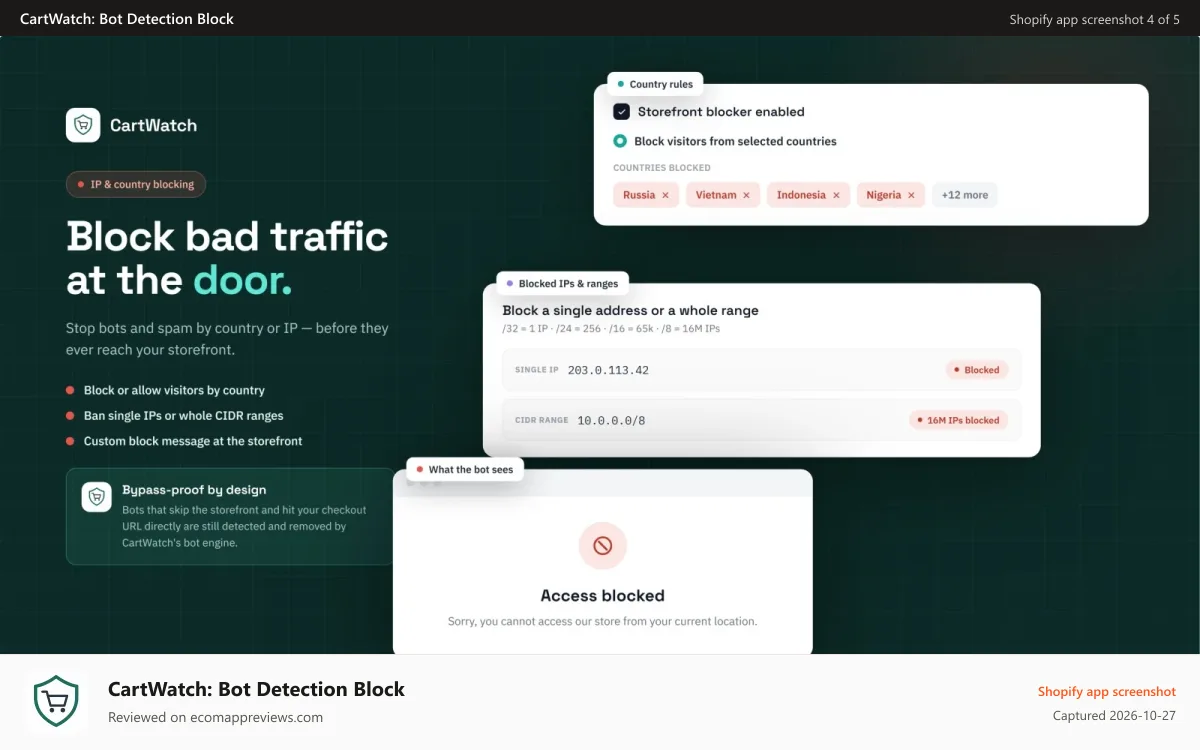Click the CartWatch: Bot Detection Block footer title
This screenshot has height=750, width=1200.
[256, 689]
